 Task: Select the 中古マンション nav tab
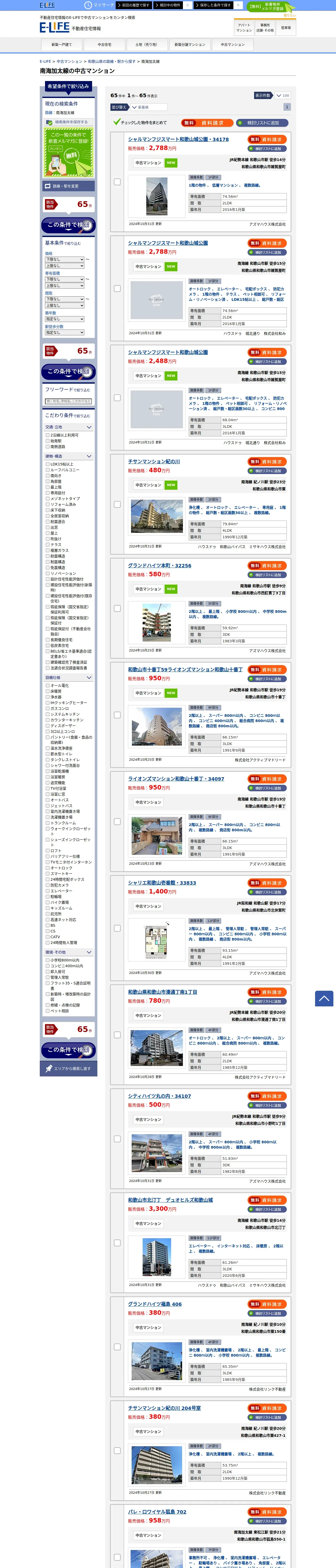click(232, 44)
